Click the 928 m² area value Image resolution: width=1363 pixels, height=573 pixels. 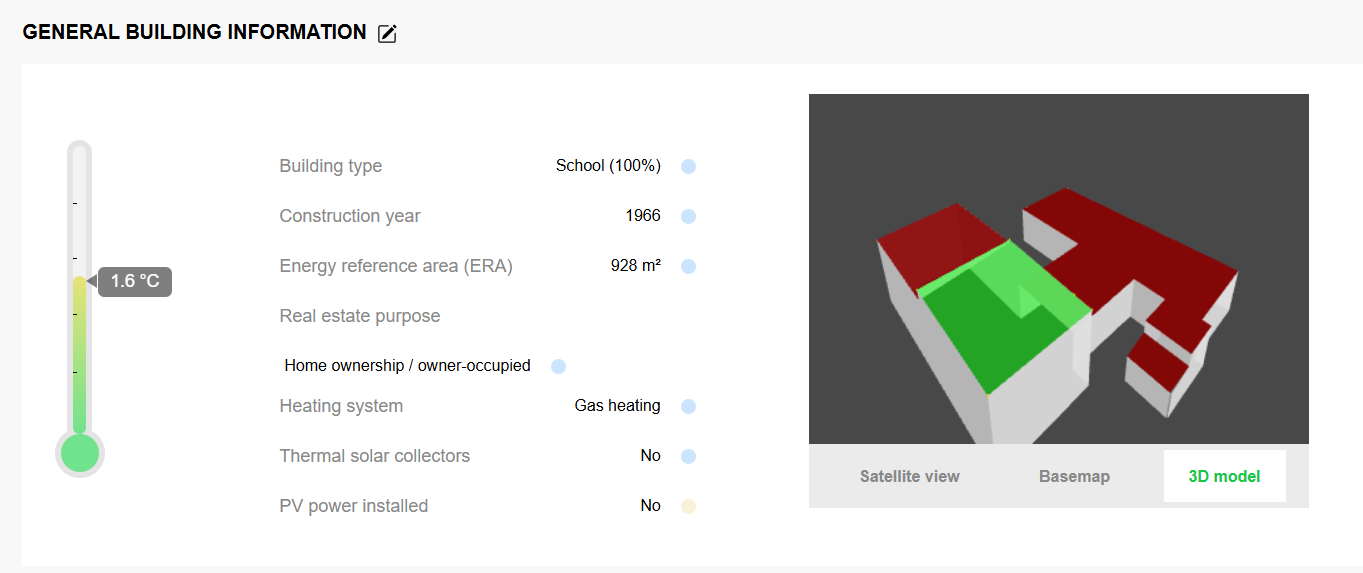pos(635,266)
